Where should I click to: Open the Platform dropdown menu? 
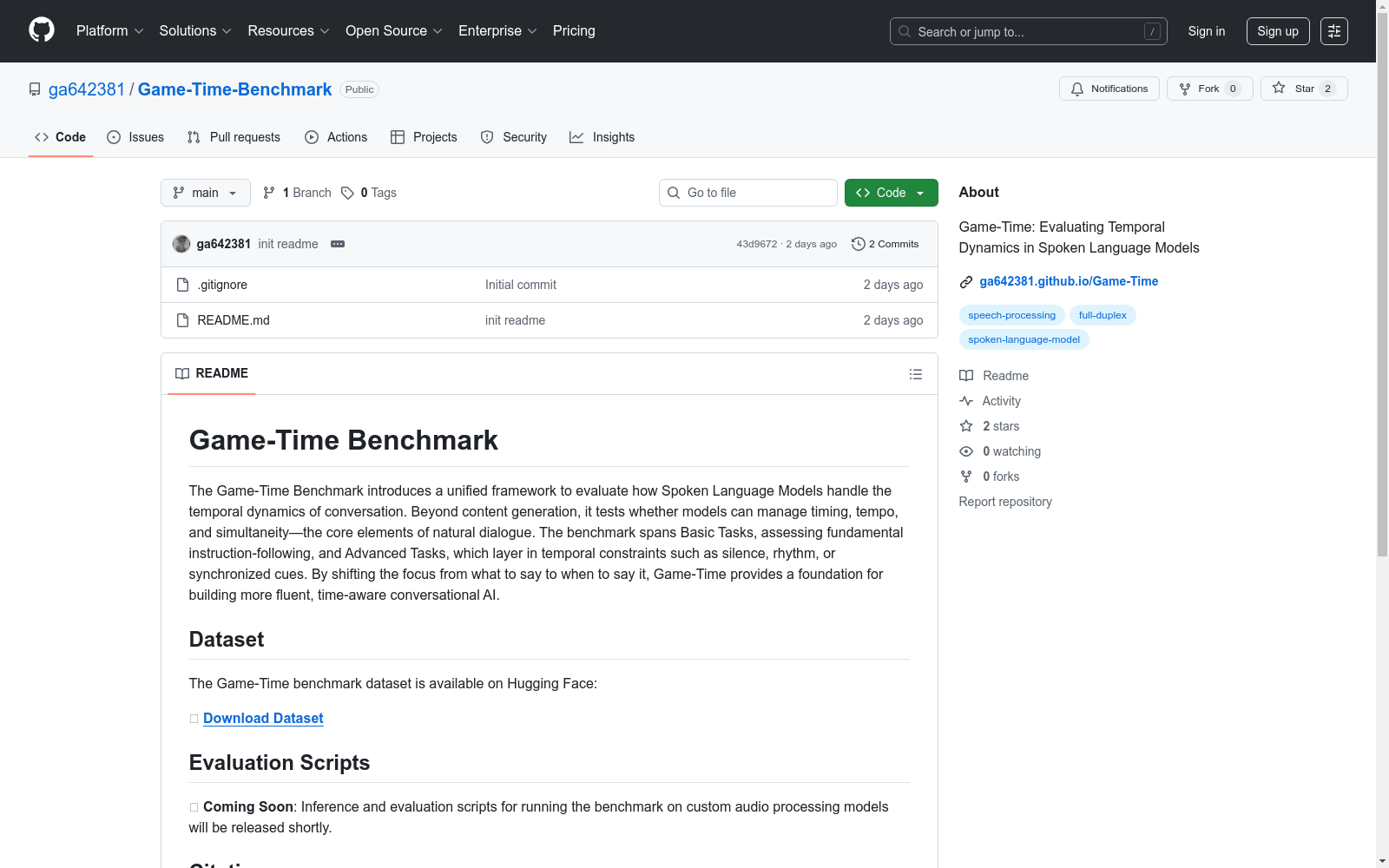(110, 31)
